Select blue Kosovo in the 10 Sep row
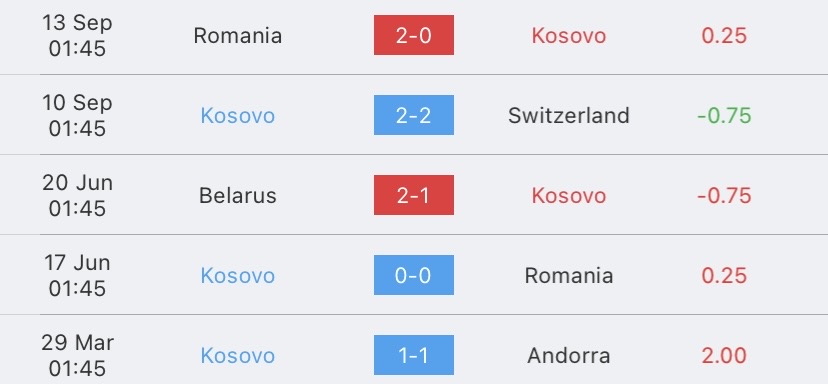Image resolution: width=828 pixels, height=384 pixels. [x=237, y=116]
